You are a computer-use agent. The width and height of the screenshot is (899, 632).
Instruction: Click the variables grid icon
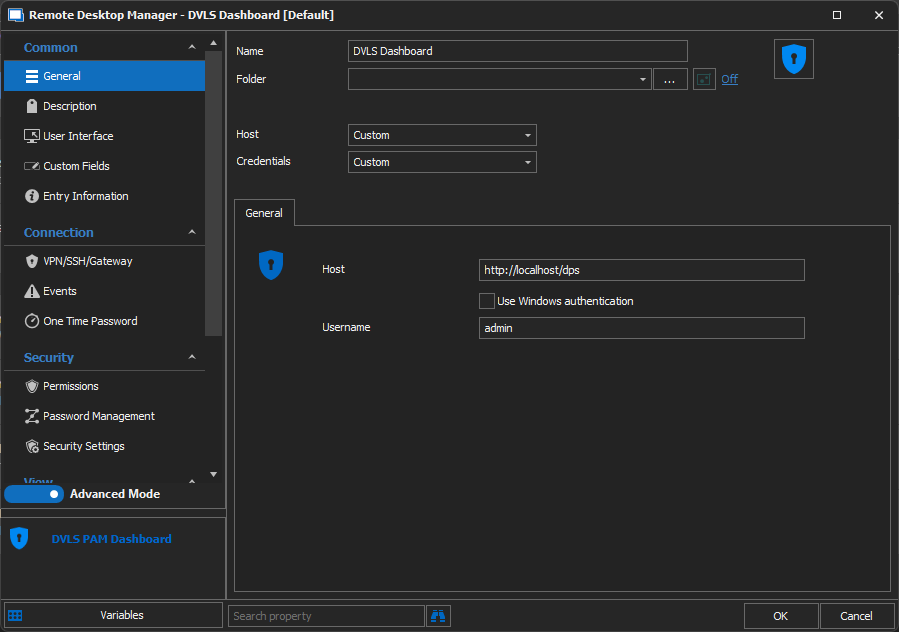pos(15,616)
